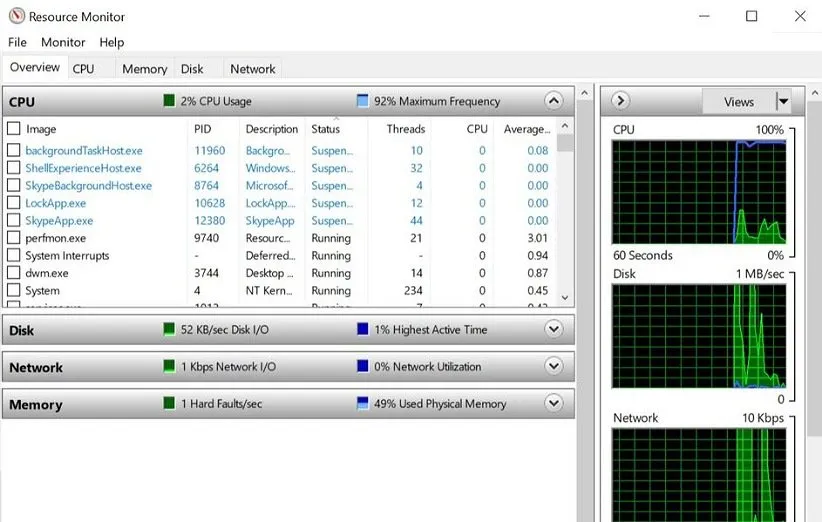Sort processes by the Threads column header
Screen dimensions: 822x522
point(405,129)
